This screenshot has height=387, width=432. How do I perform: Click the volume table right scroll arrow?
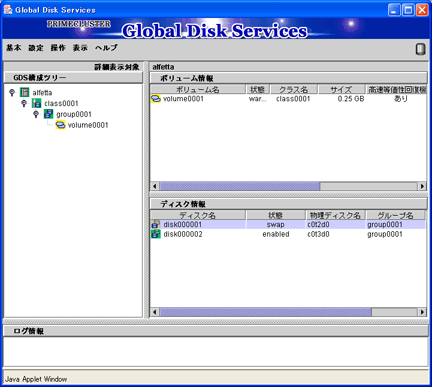(422, 186)
